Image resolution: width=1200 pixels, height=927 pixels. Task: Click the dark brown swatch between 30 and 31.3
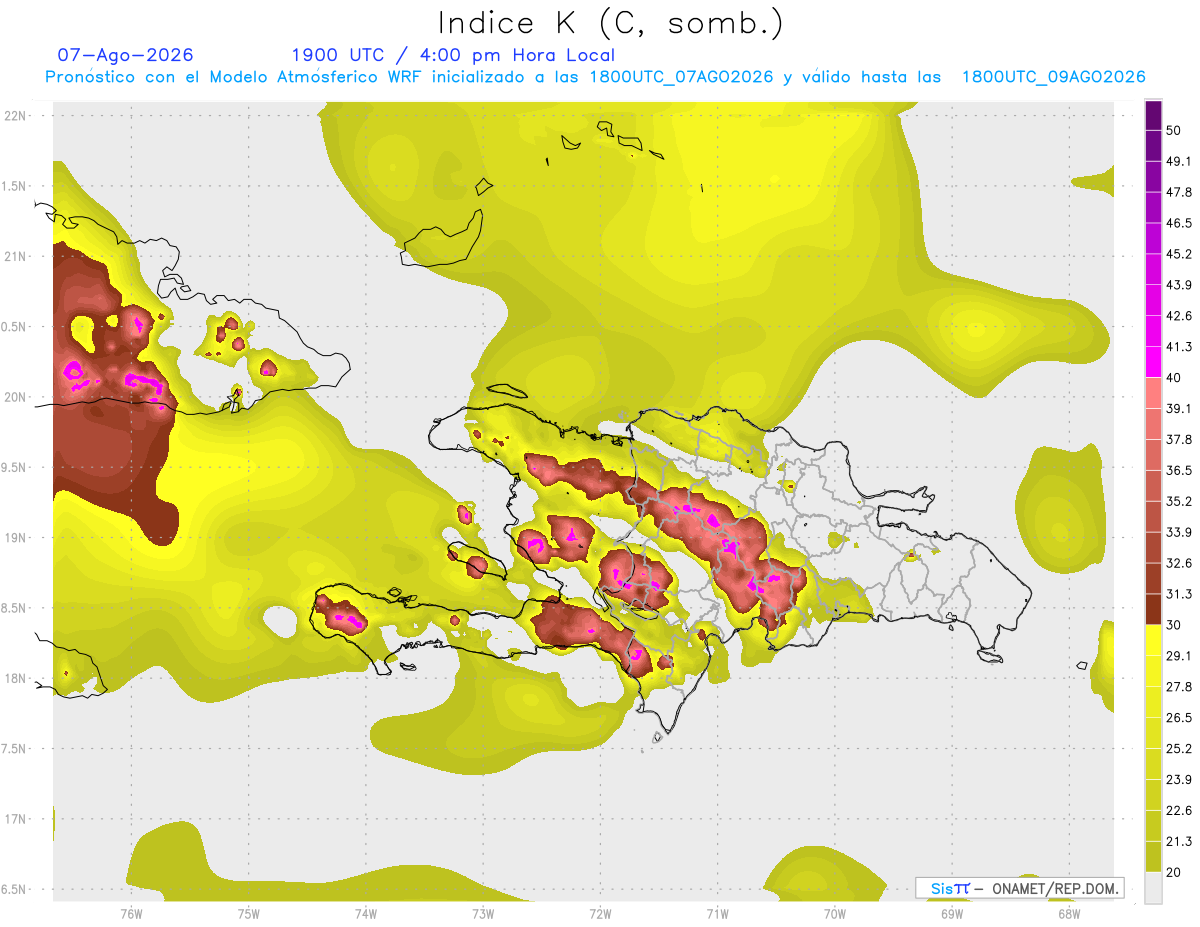click(1153, 609)
